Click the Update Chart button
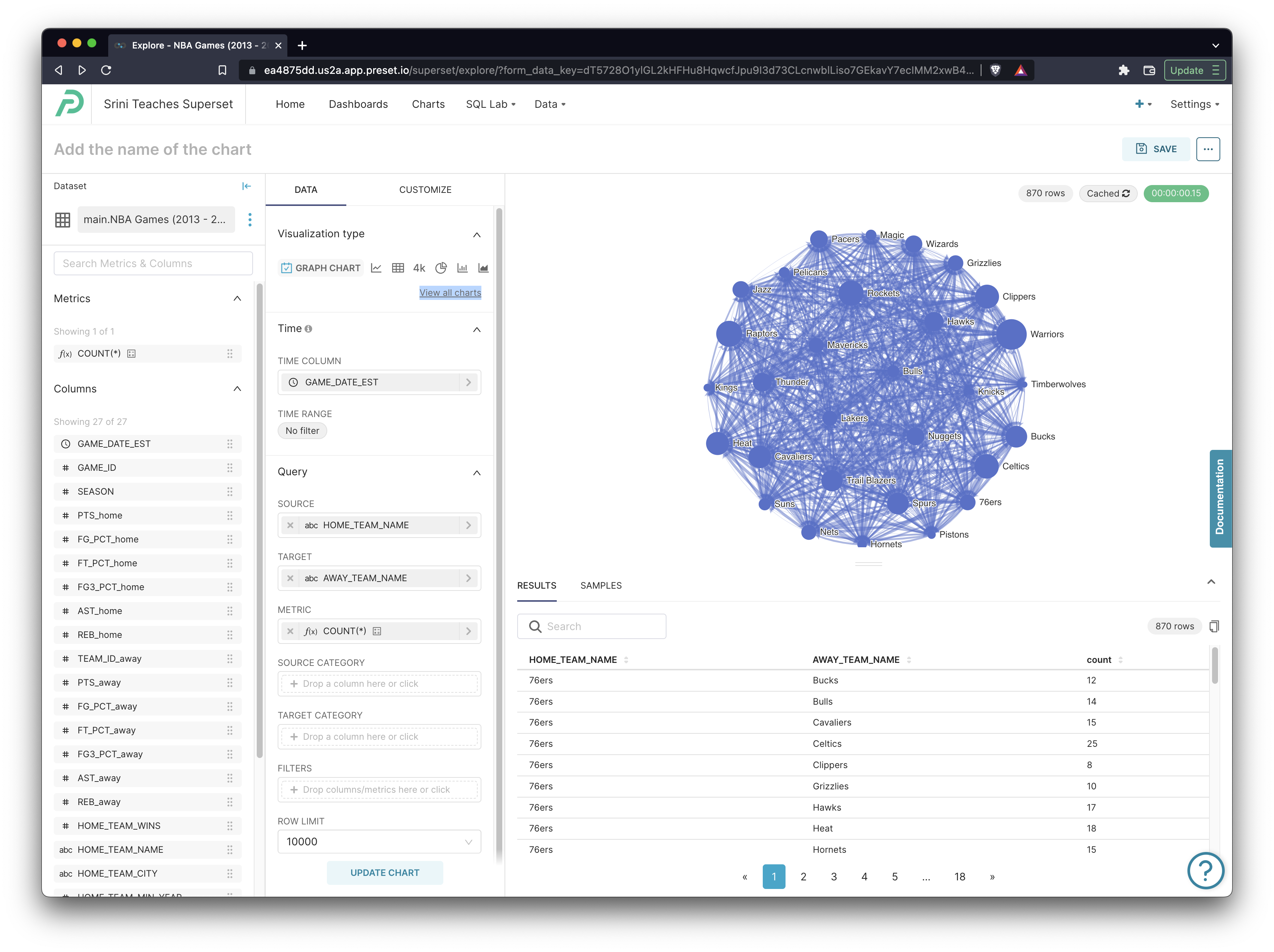 385,873
